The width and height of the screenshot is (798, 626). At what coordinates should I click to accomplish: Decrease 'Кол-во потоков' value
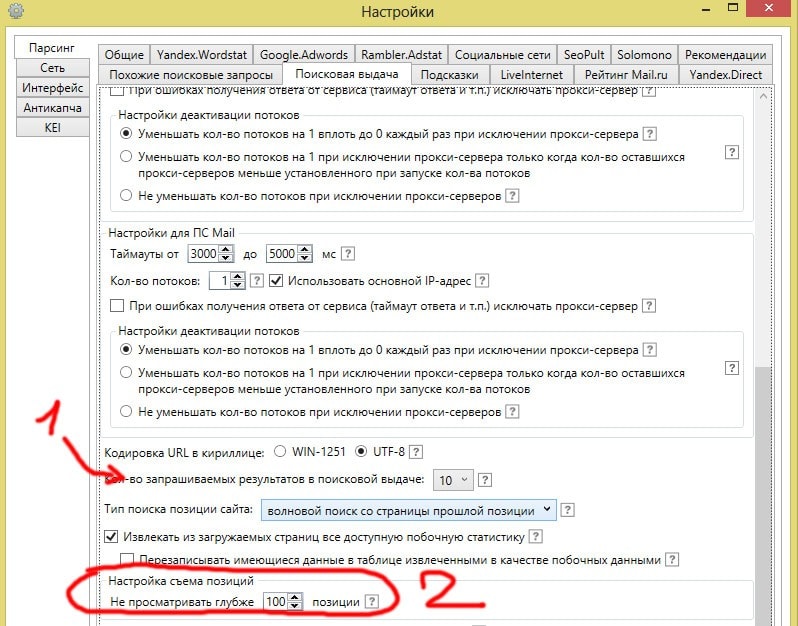click(238, 285)
